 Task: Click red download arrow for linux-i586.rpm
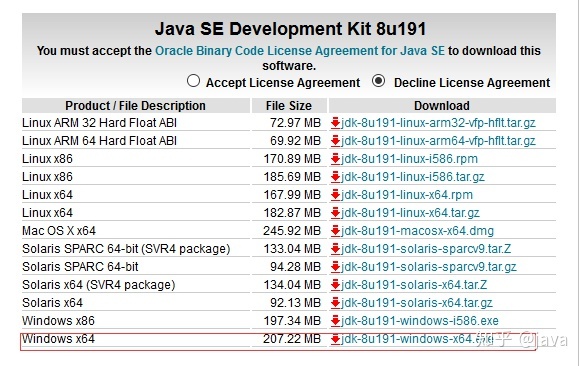click(x=335, y=159)
